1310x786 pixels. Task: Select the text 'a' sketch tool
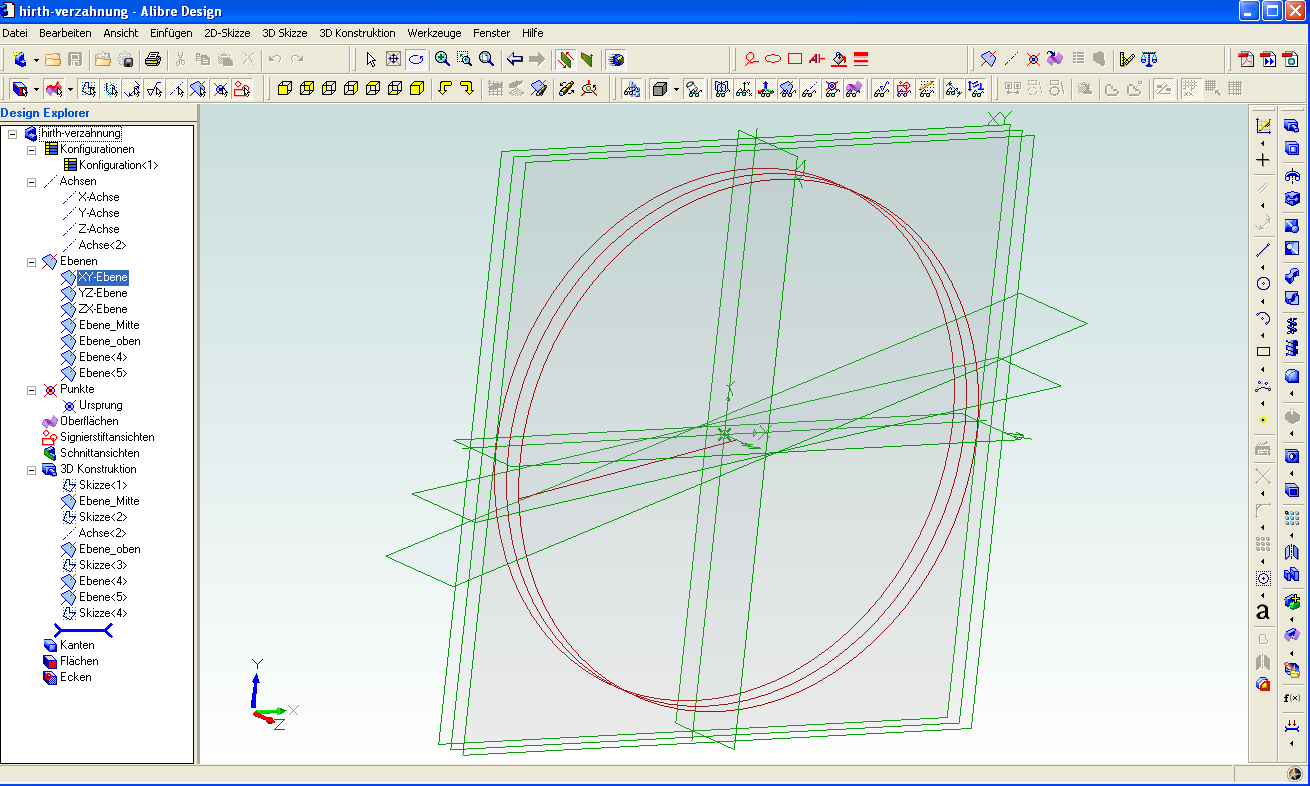[1263, 611]
